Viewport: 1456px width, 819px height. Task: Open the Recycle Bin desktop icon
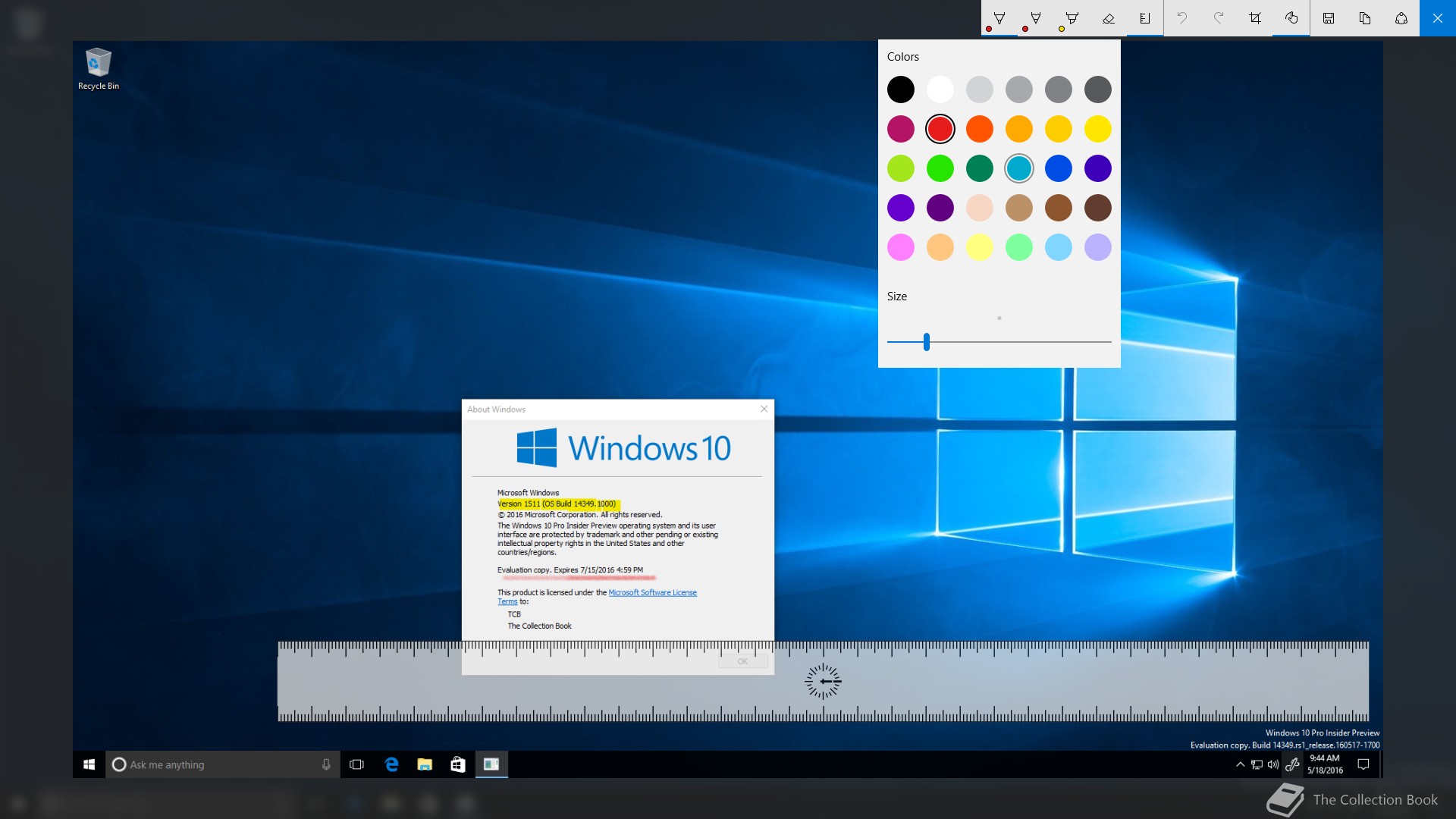99,70
